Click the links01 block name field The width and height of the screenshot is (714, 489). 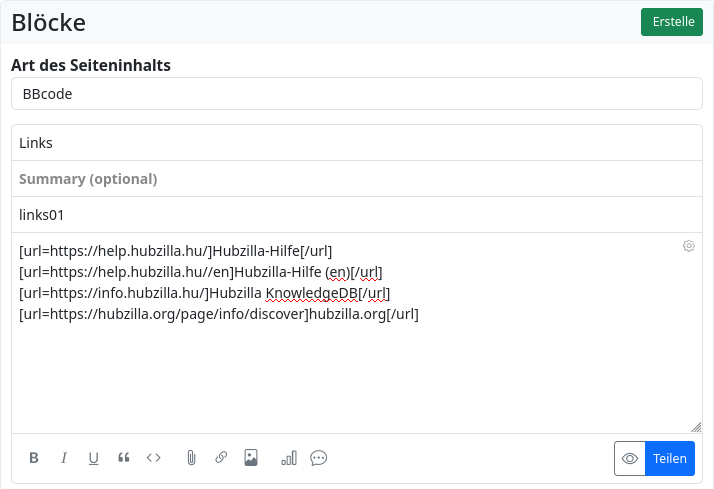click(x=357, y=215)
